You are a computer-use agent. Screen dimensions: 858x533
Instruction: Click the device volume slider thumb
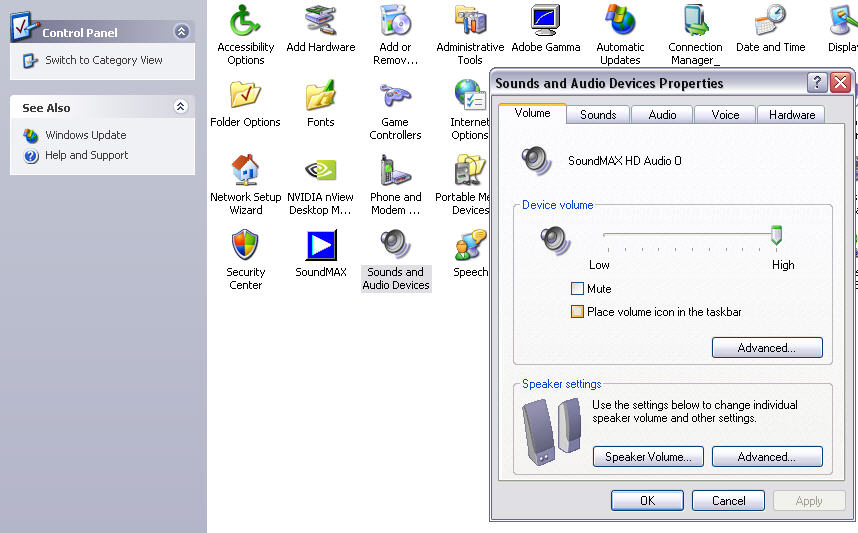[776, 235]
